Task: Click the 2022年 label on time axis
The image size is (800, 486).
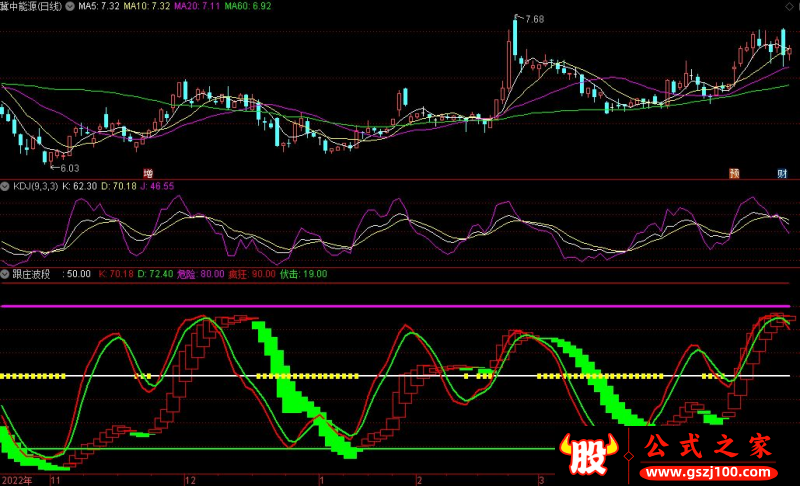Action: click(x=16, y=480)
